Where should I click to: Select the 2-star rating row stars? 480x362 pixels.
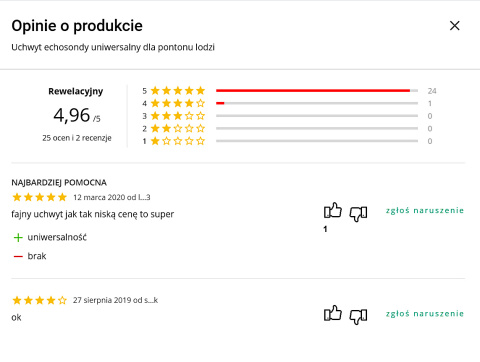point(178,128)
